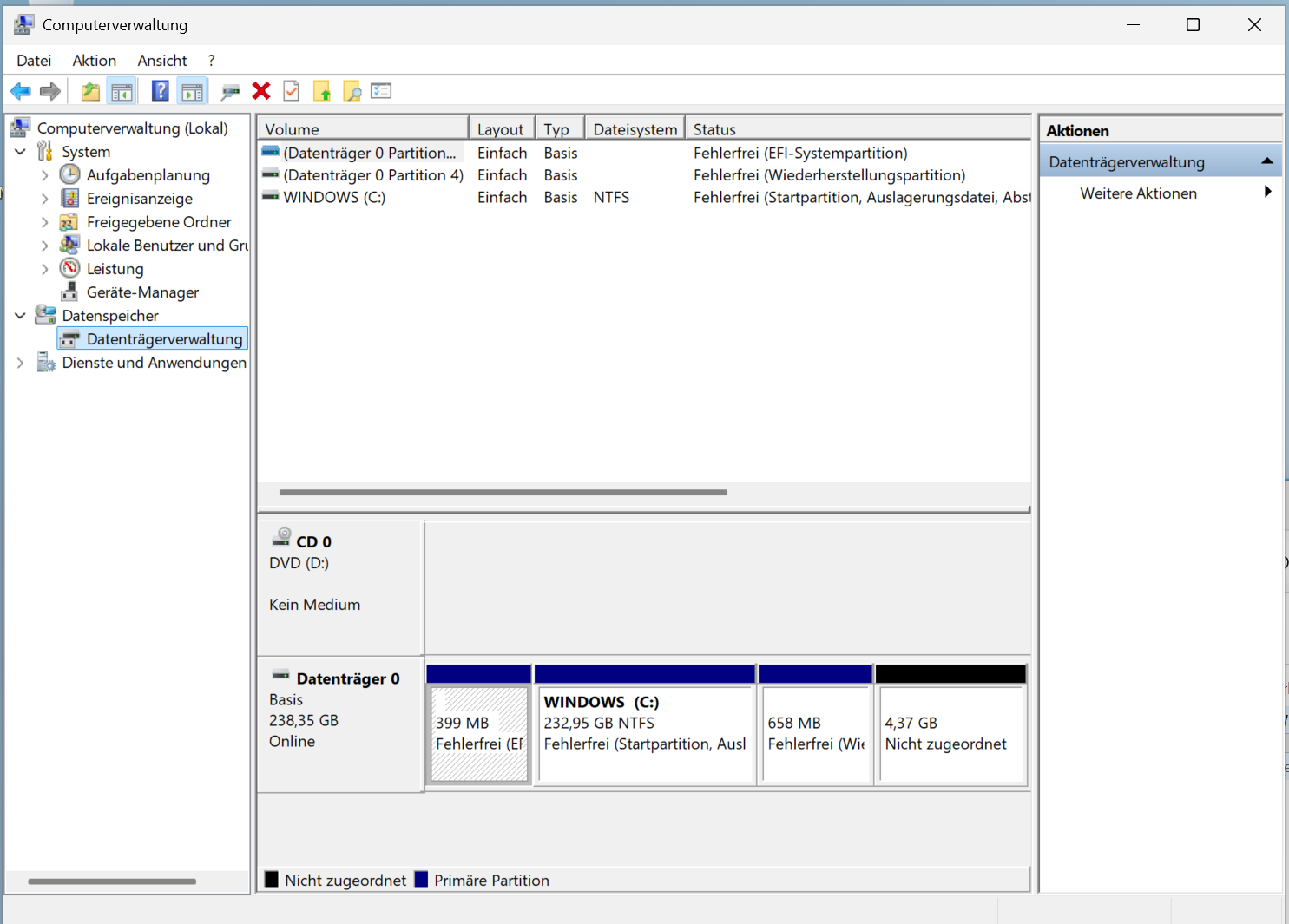Click the yellow page with green arrow icon
This screenshot has width=1289, height=924.
click(322, 91)
